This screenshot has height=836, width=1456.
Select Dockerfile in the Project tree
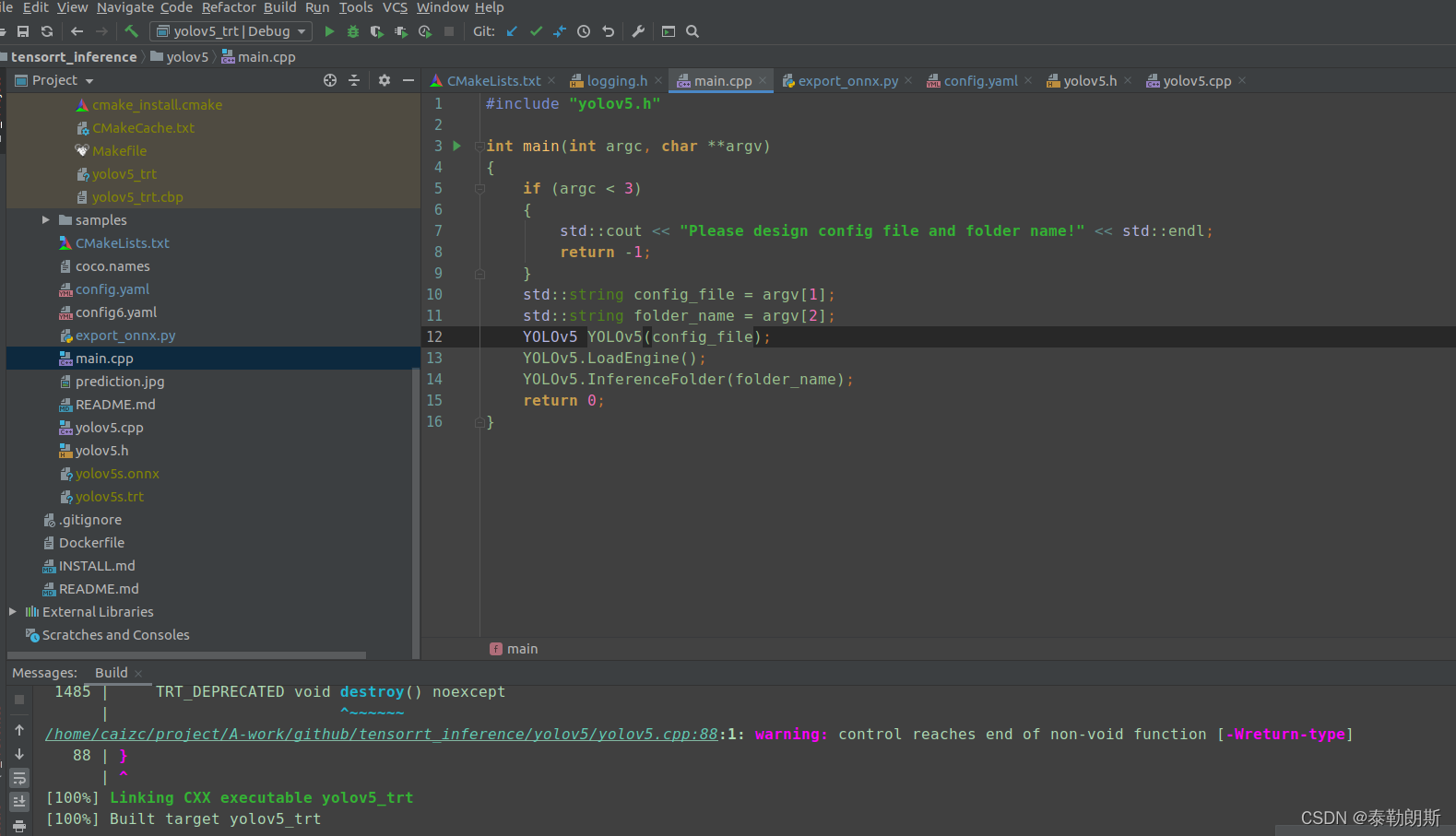[x=91, y=543]
